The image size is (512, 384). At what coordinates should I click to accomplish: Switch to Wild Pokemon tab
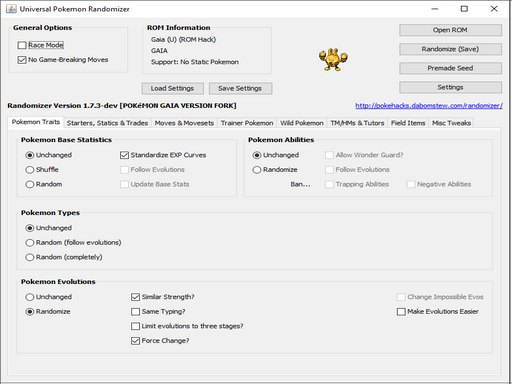pyautogui.click(x=302, y=123)
